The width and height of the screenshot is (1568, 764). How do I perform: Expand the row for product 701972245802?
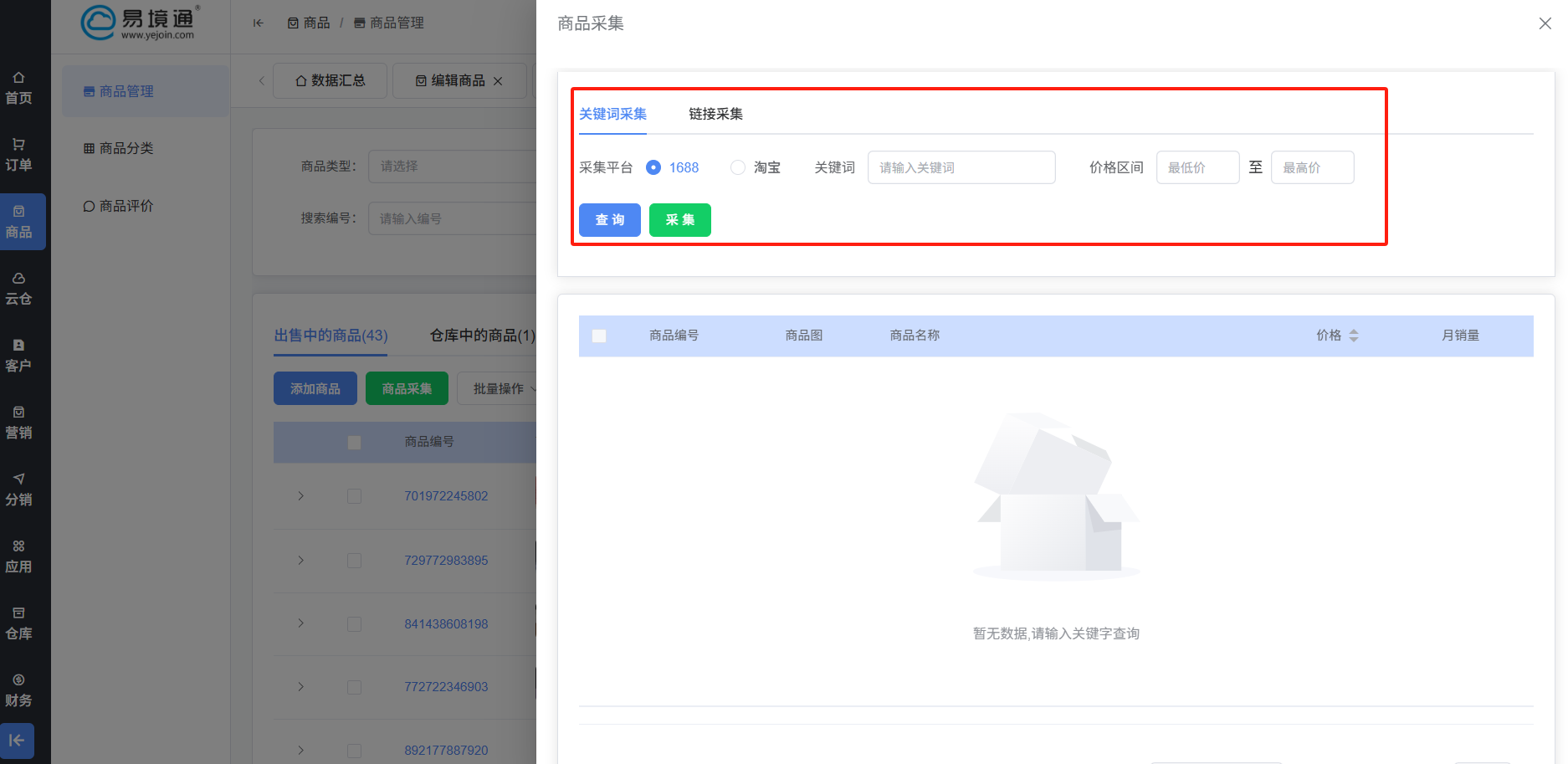(300, 496)
